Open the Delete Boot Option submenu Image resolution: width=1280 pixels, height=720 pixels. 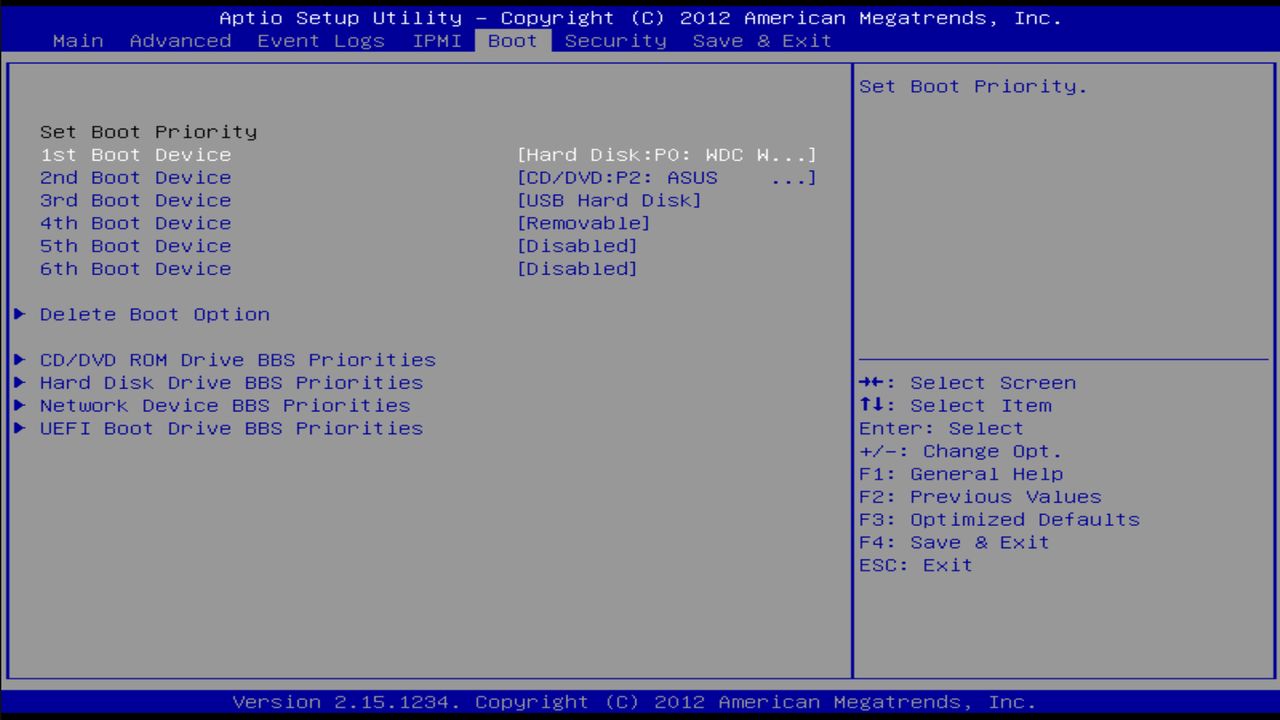point(155,314)
